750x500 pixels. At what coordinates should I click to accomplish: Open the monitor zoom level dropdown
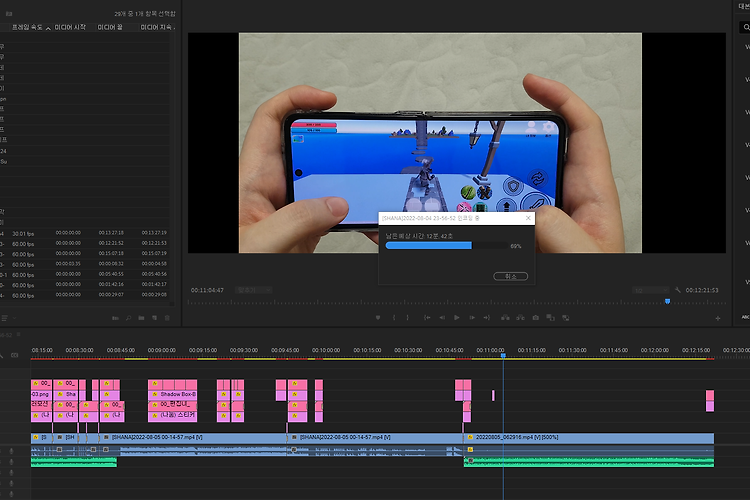pos(254,290)
